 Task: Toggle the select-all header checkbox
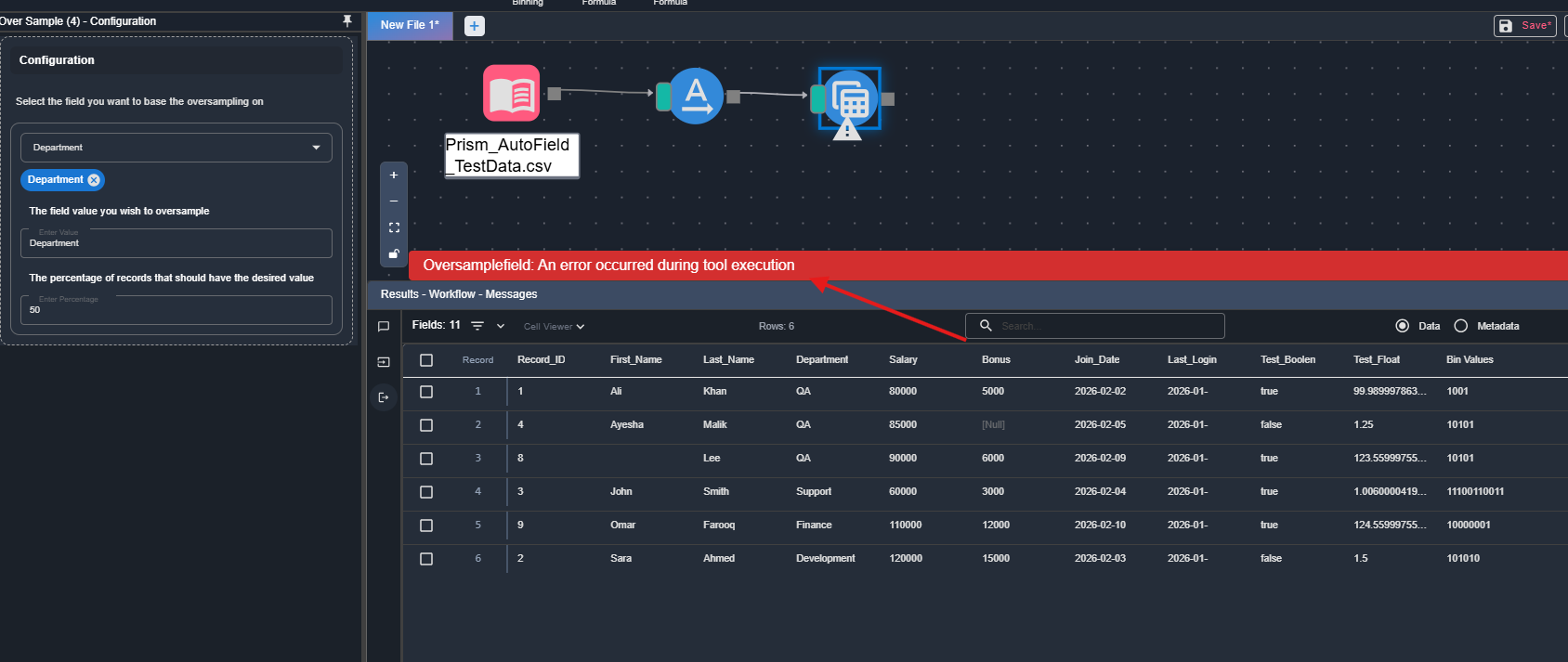pyautogui.click(x=426, y=360)
